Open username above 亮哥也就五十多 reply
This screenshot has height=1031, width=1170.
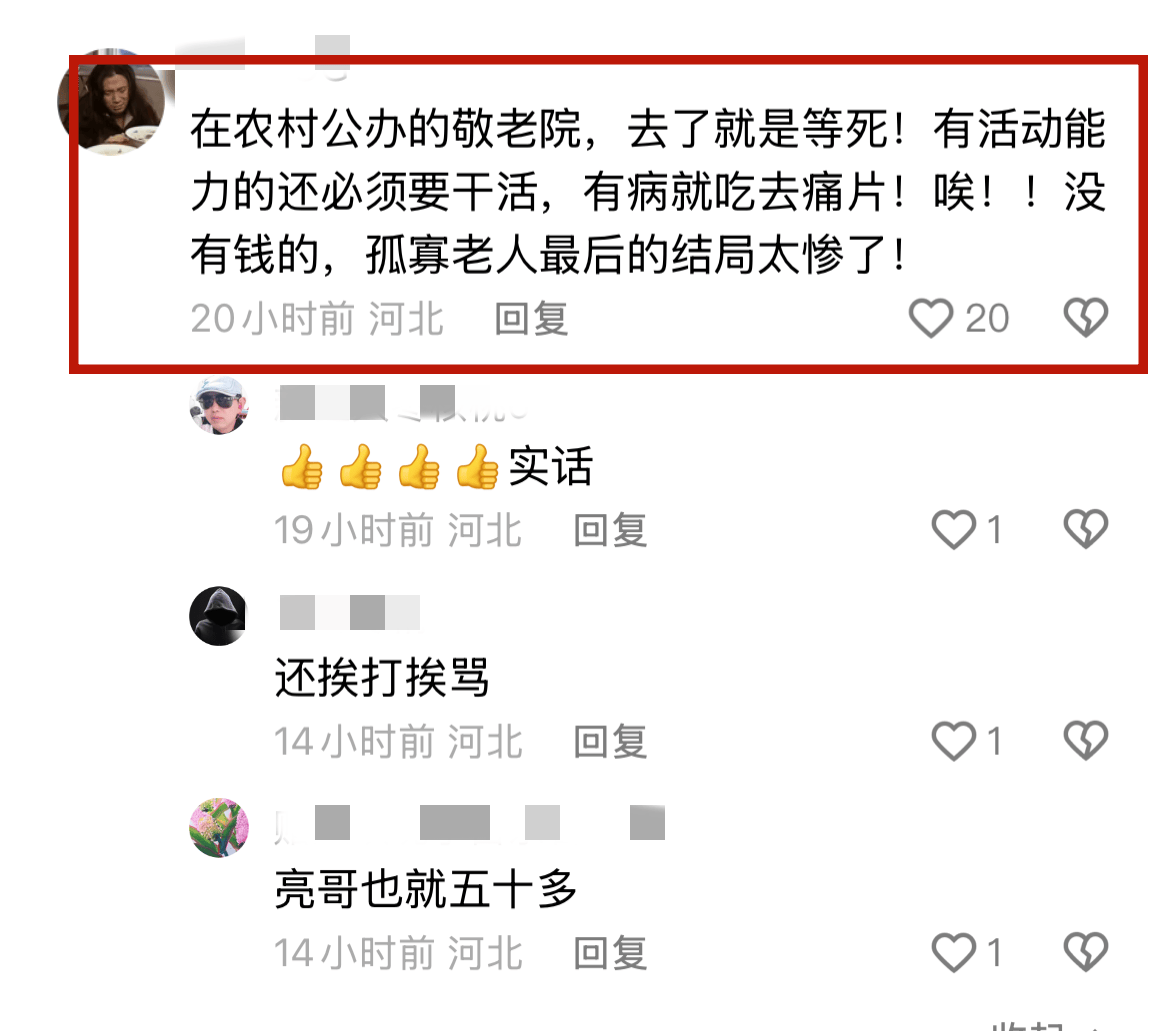pos(470,823)
